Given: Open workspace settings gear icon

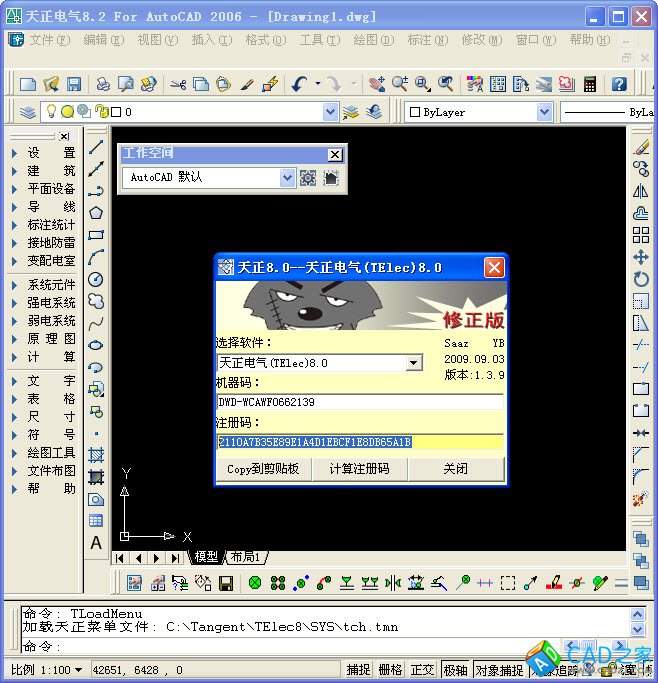Looking at the screenshot, I should click(x=308, y=178).
